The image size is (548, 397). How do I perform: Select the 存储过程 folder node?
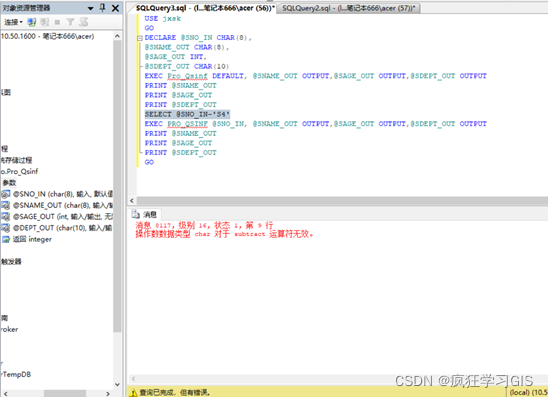pos(16,160)
